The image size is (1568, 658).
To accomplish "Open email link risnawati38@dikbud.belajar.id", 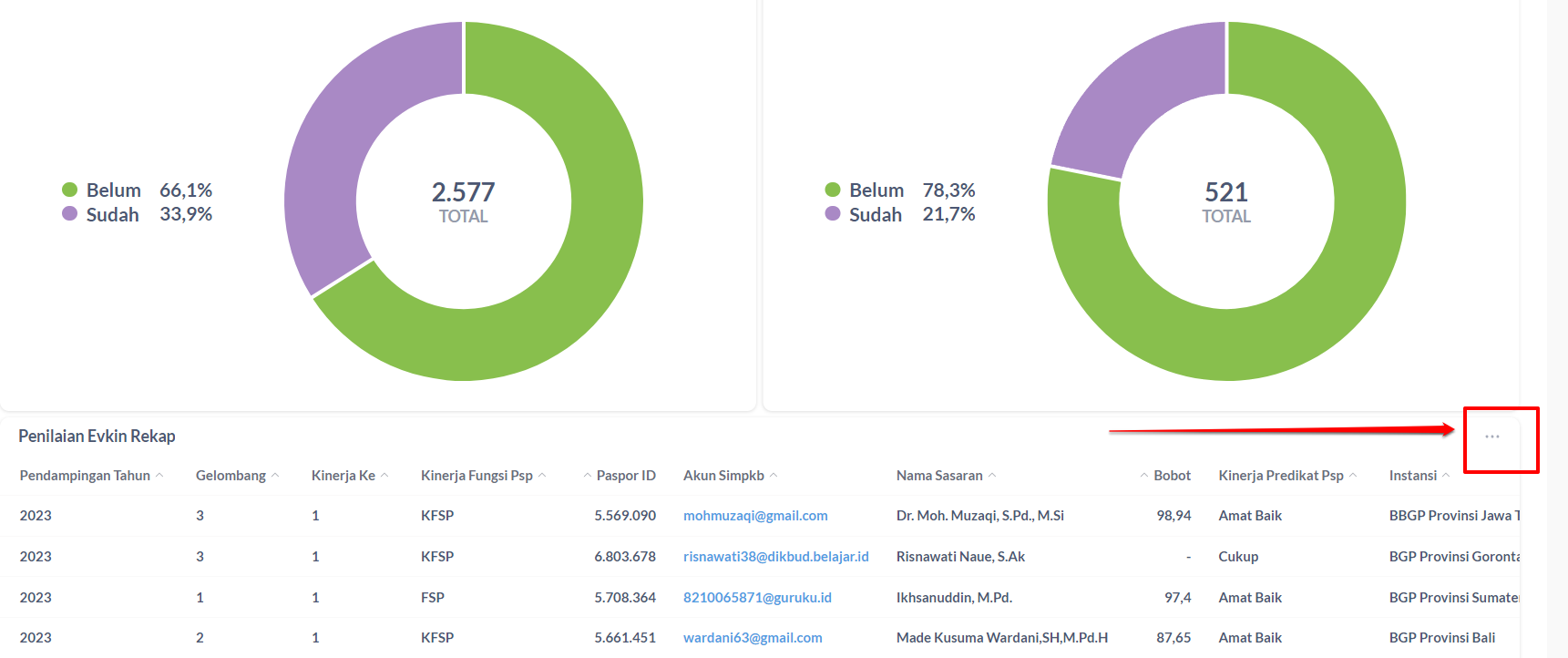I will coord(776,557).
